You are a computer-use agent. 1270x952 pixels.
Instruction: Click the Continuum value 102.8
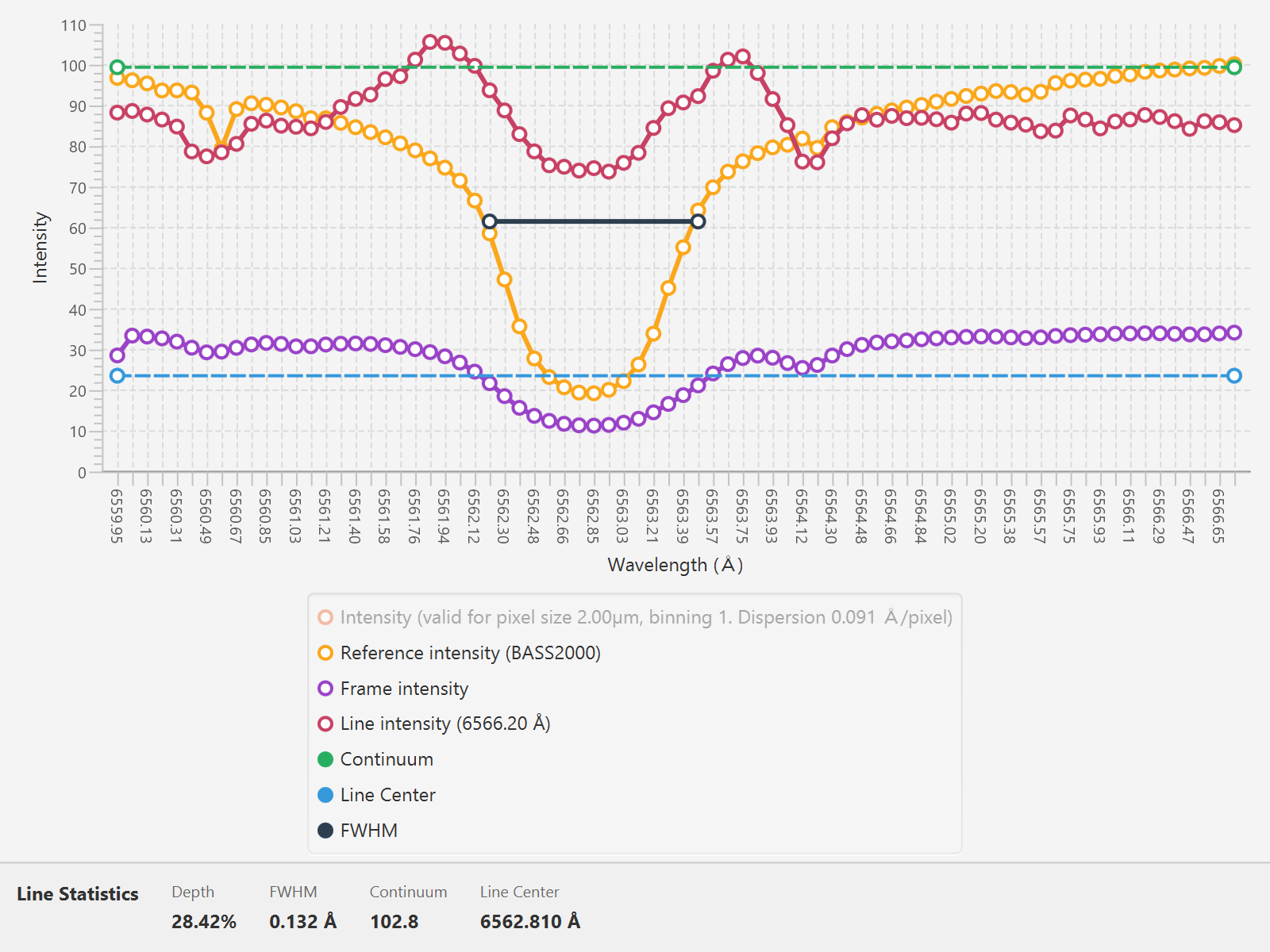[394, 922]
